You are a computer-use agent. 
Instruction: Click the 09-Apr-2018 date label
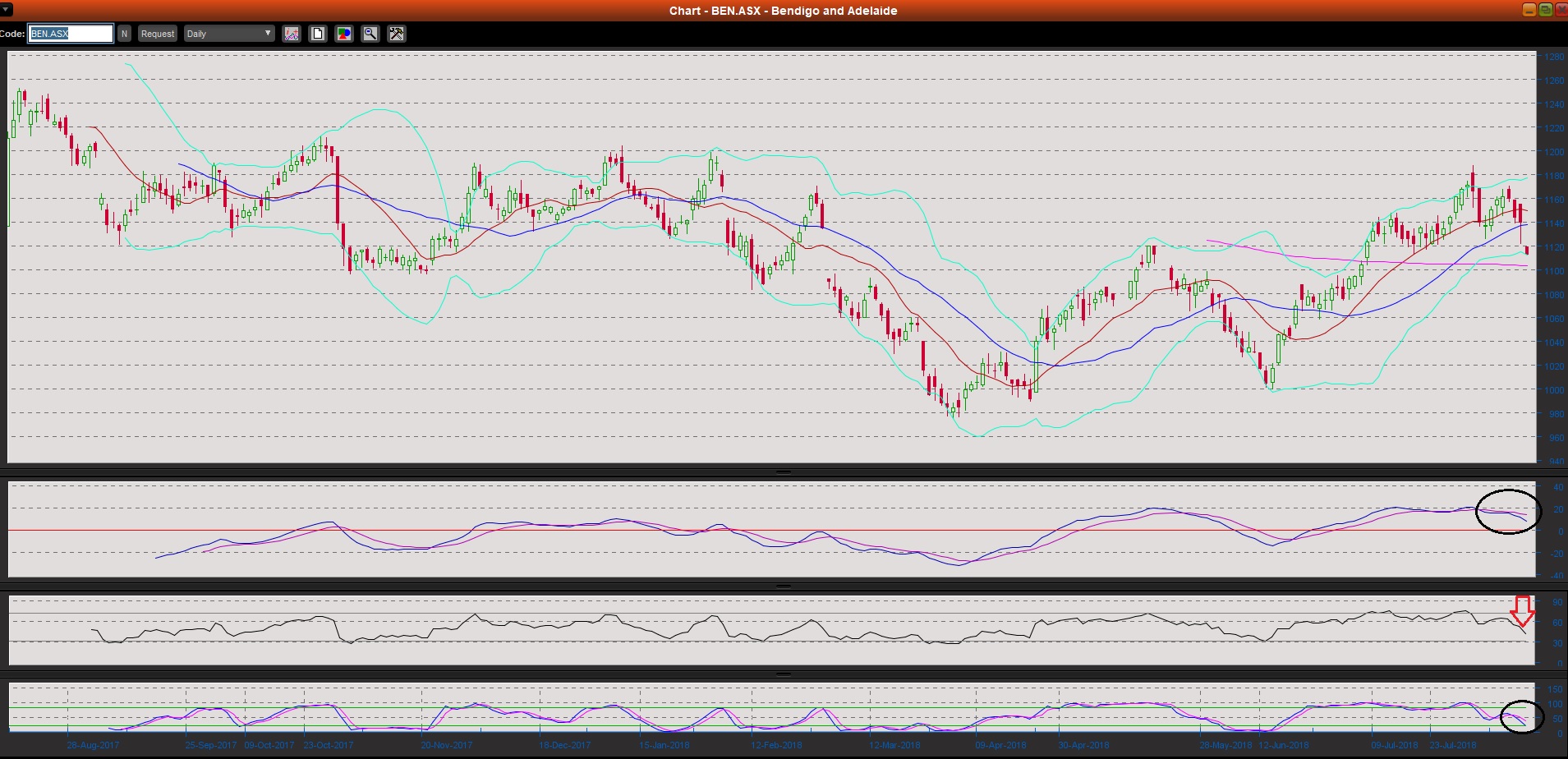pos(1001,746)
